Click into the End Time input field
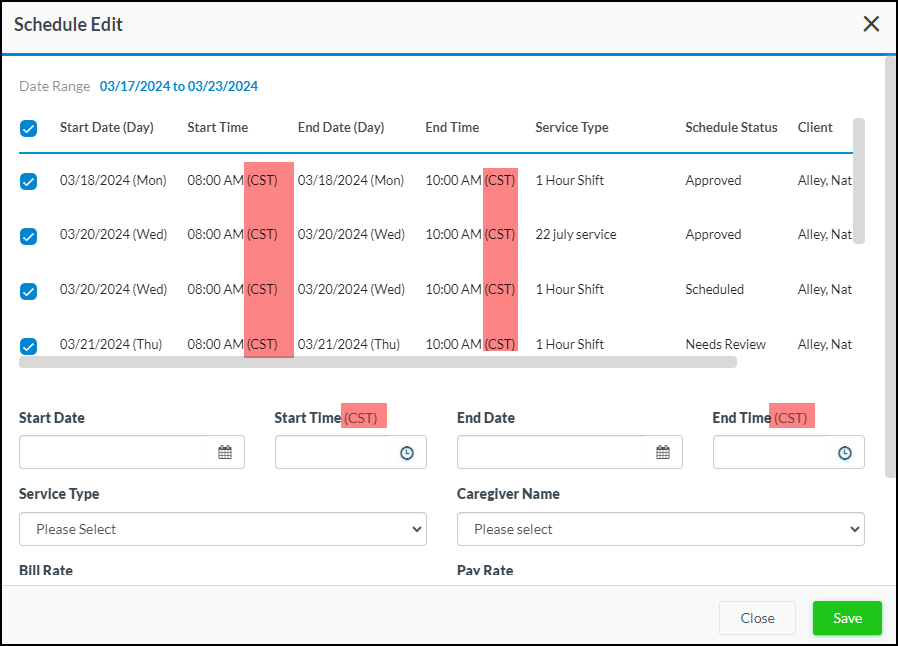 tap(772, 453)
